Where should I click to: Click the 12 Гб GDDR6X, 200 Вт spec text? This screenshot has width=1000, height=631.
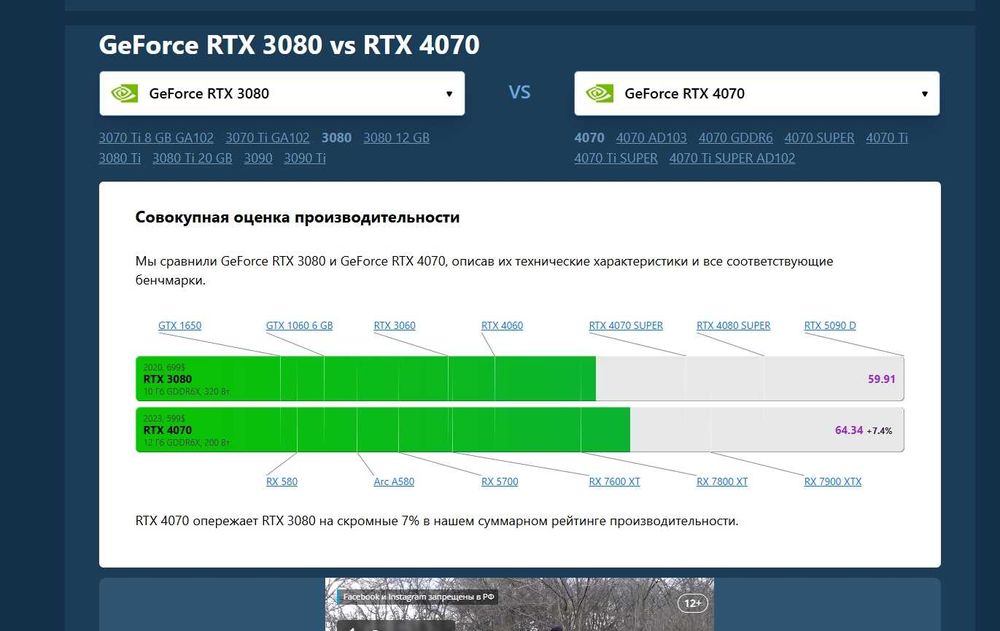pyautogui.click(x=186, y=442)
